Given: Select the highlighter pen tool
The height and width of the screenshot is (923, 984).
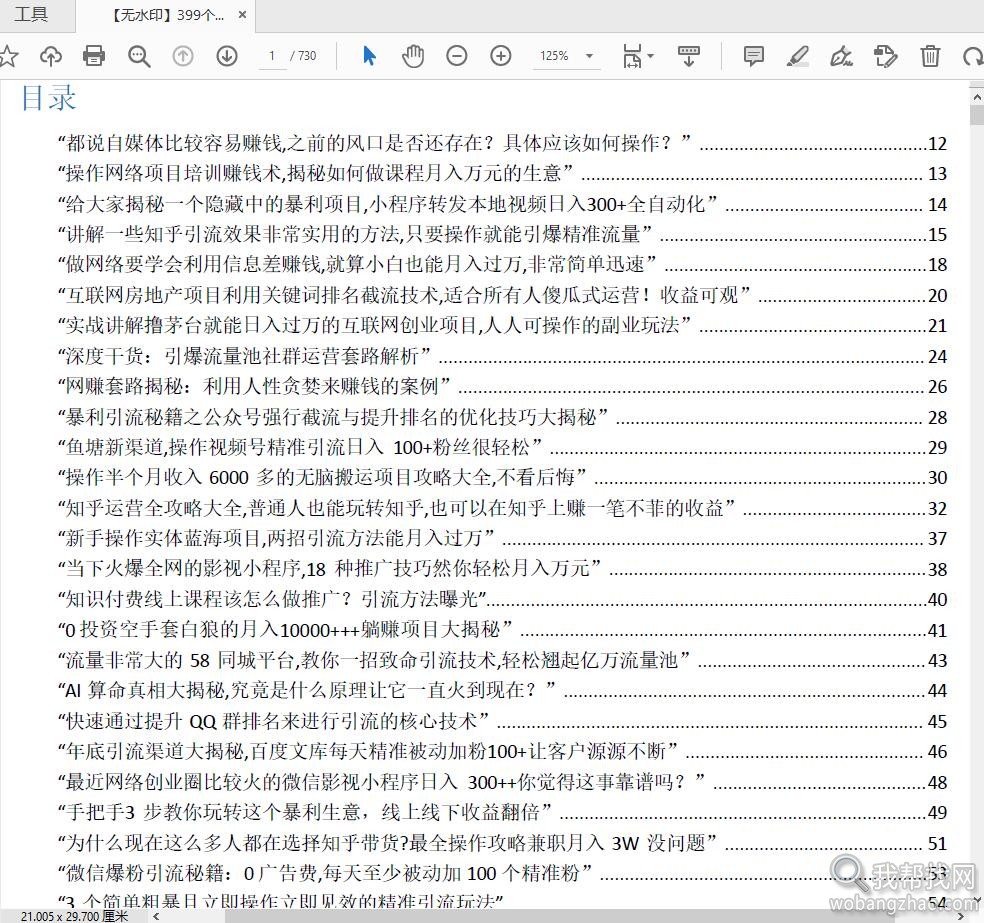Looking at the screenshot, I should pyautogui.click(x=798, y=56).
